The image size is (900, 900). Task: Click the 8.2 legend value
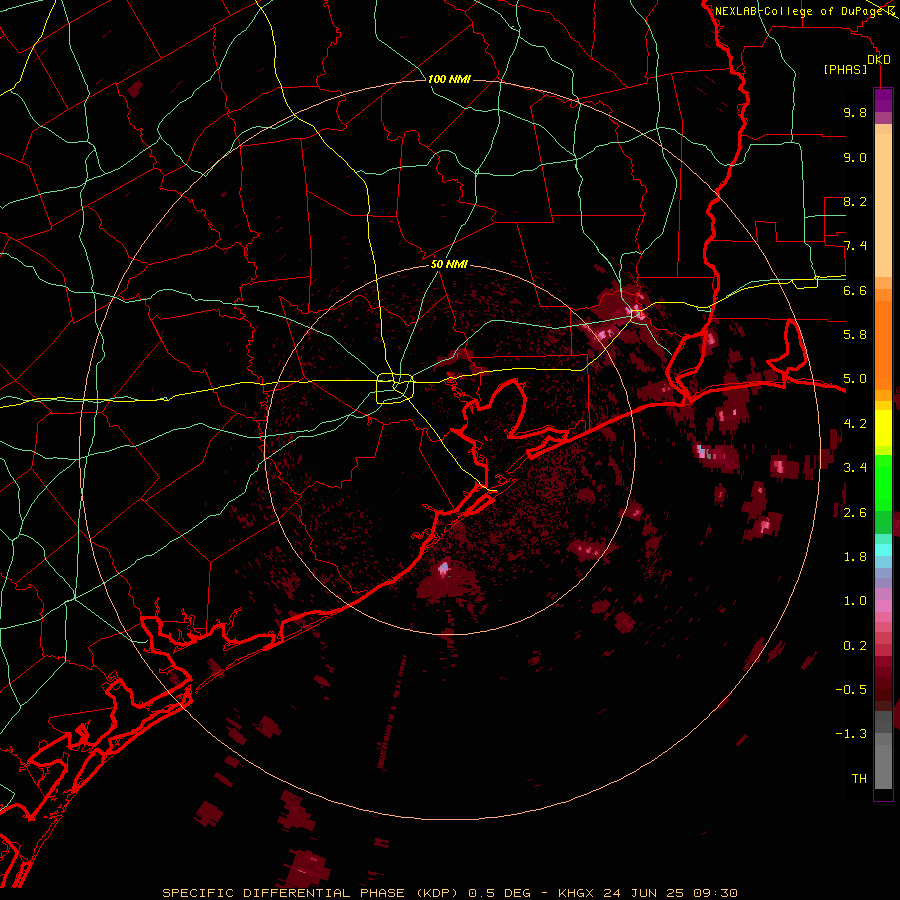click(x=855, y=201)
